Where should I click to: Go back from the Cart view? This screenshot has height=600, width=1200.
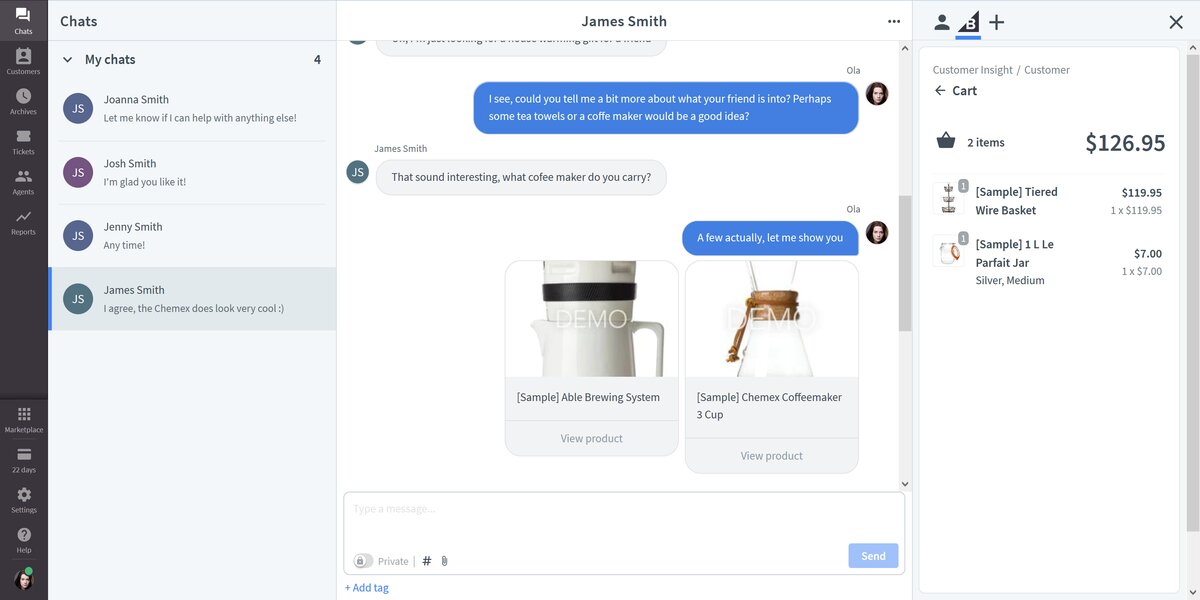(939, 91)
